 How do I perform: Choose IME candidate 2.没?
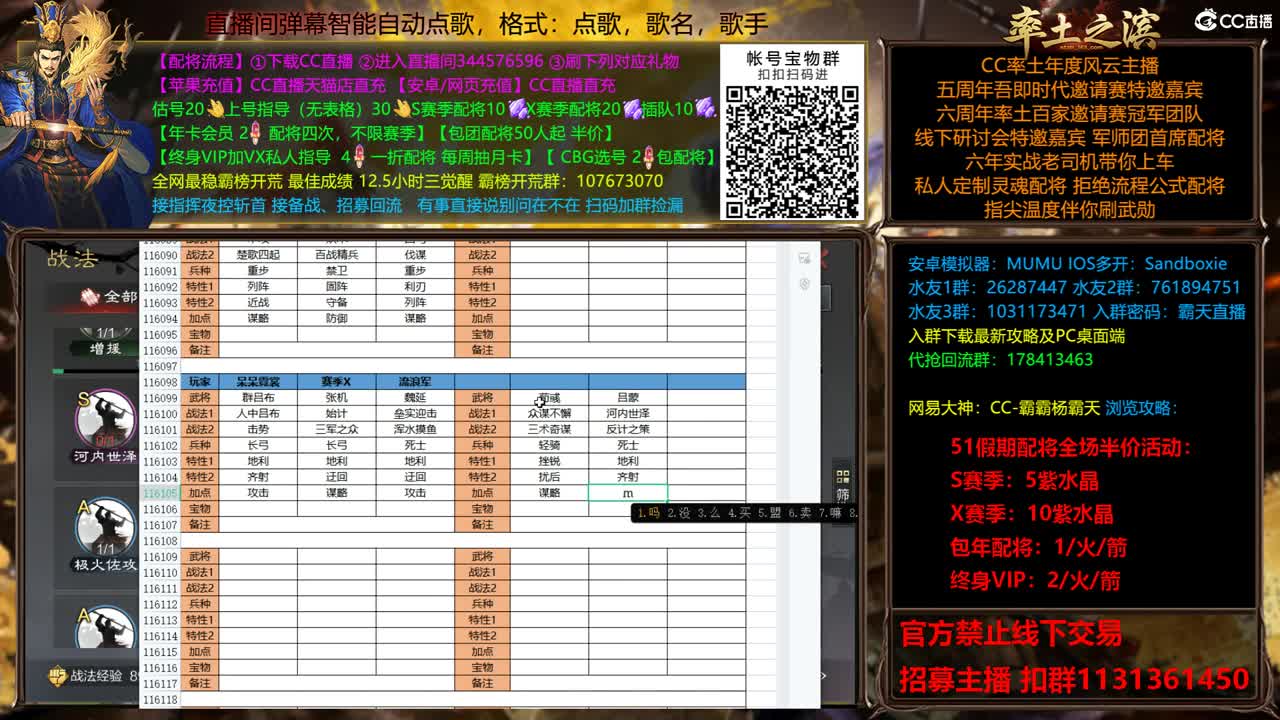pyautogui.click(x=679, y=513)
